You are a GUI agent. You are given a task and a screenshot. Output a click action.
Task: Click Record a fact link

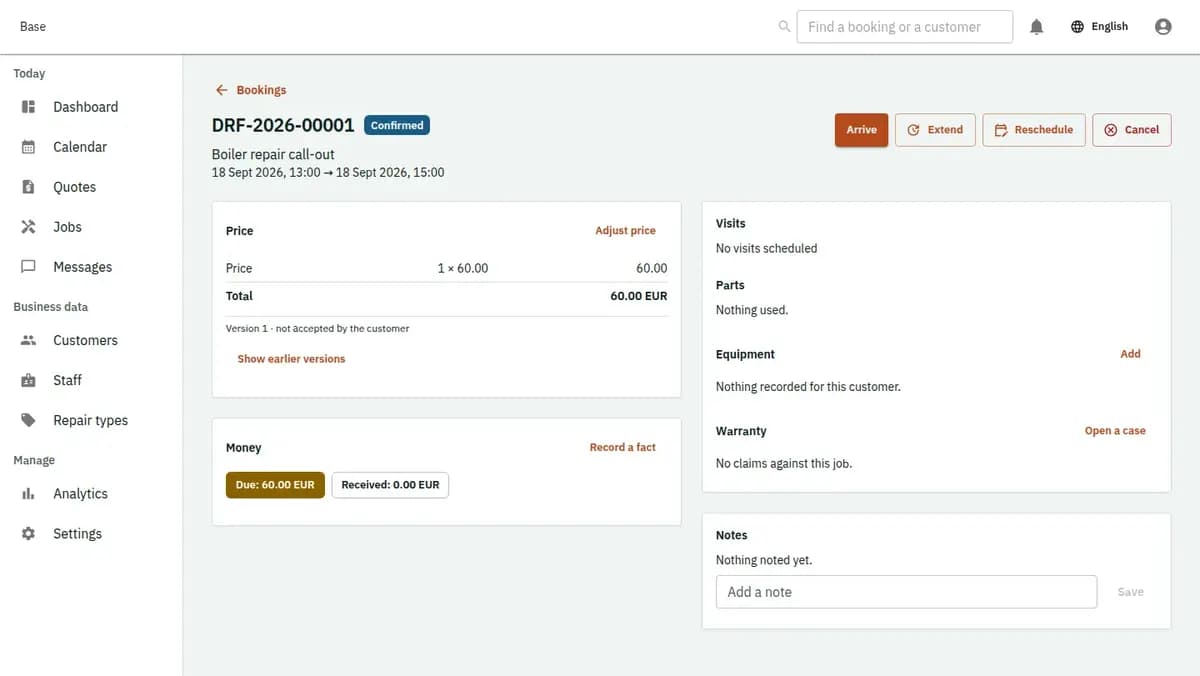[x=622, y=448]
